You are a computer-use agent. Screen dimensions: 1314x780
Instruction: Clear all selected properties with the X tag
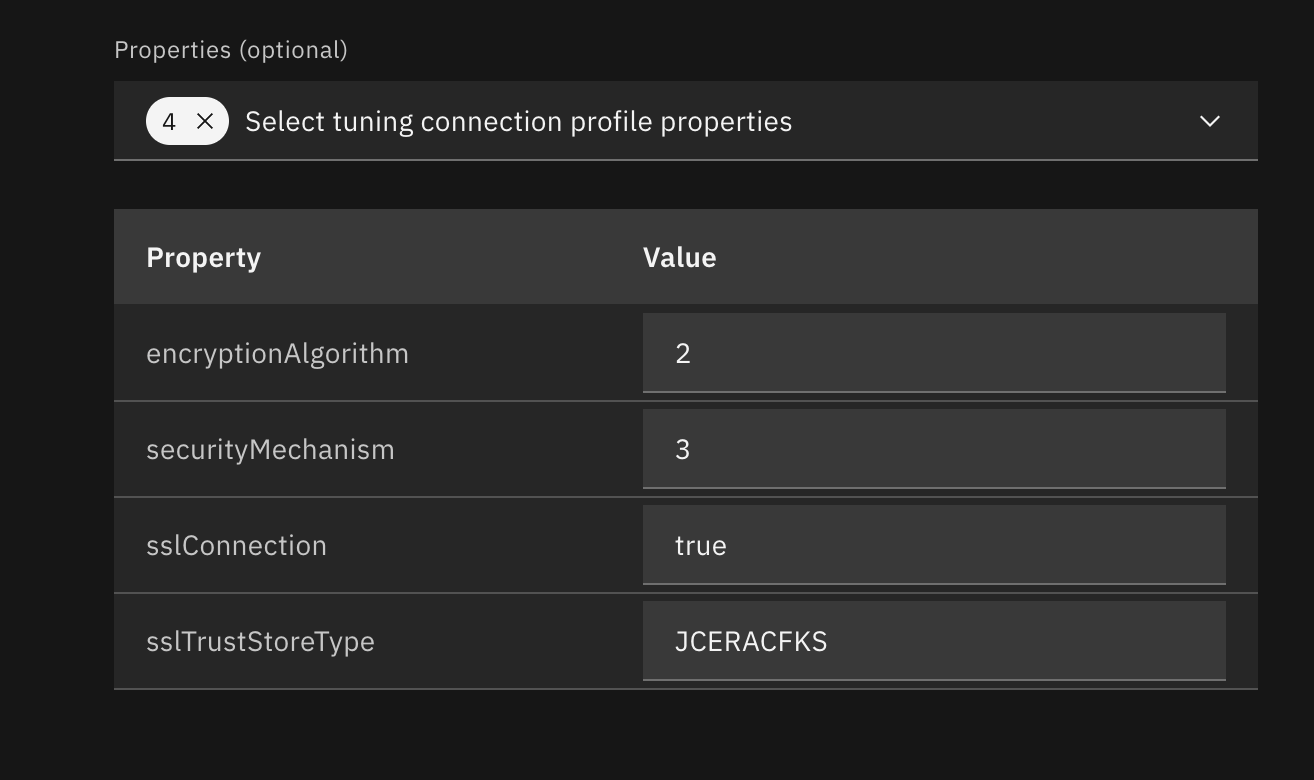pos(205,121)
